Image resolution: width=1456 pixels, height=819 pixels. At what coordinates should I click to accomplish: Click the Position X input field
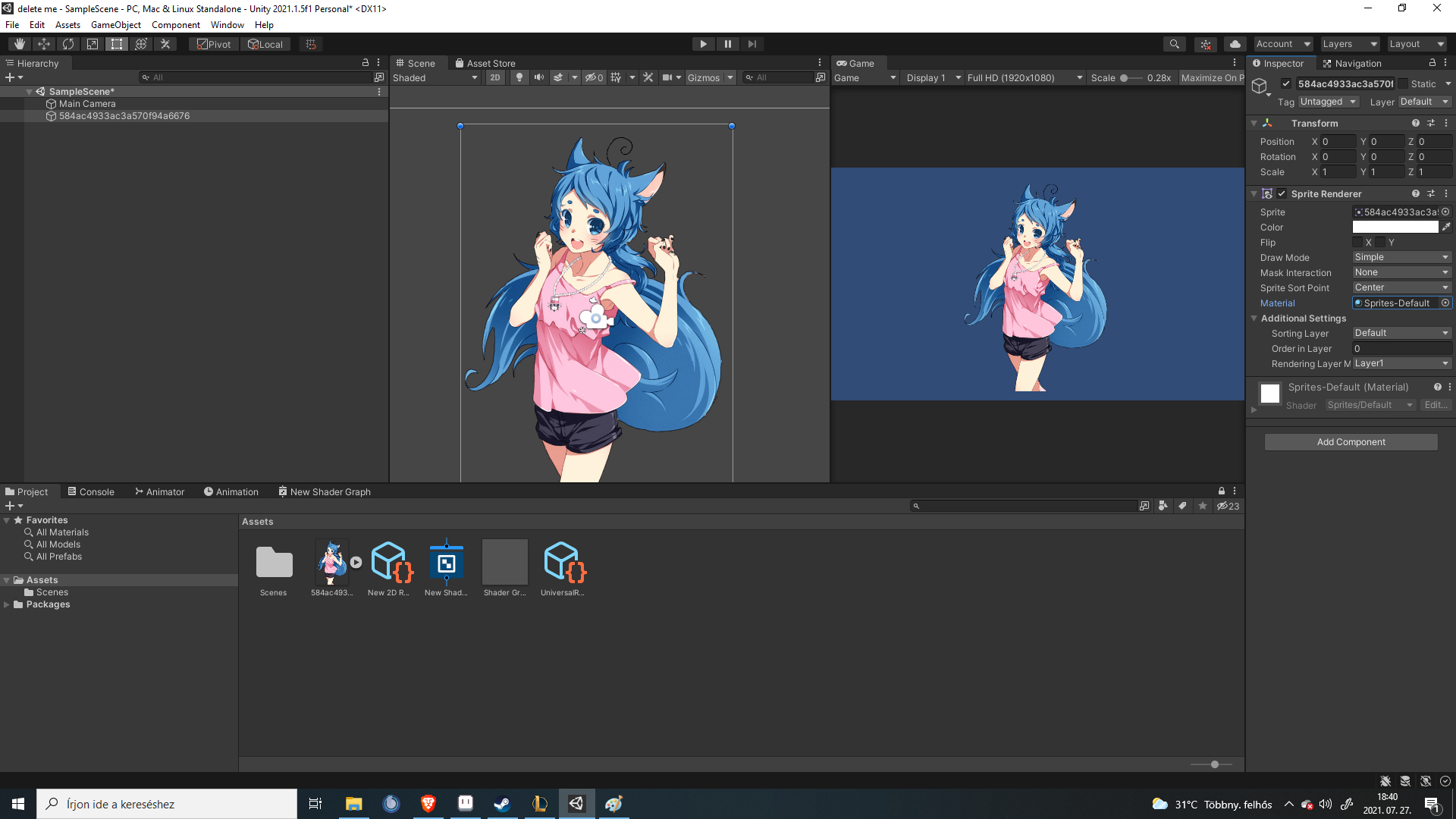point(1338,142)
